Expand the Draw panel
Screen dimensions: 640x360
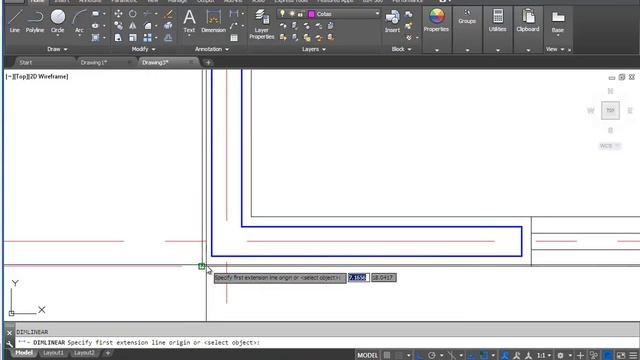[x=57, y=49]
